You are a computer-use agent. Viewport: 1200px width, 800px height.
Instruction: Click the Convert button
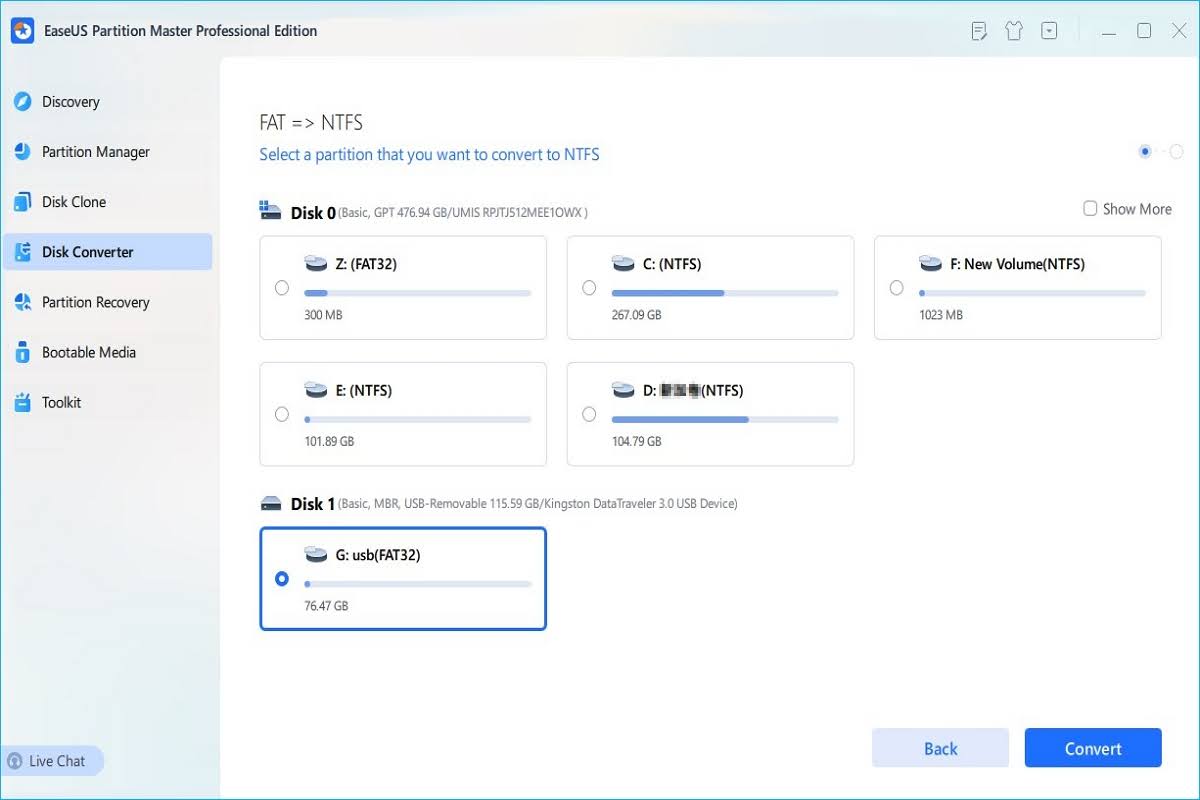(x=1093, y=748)
